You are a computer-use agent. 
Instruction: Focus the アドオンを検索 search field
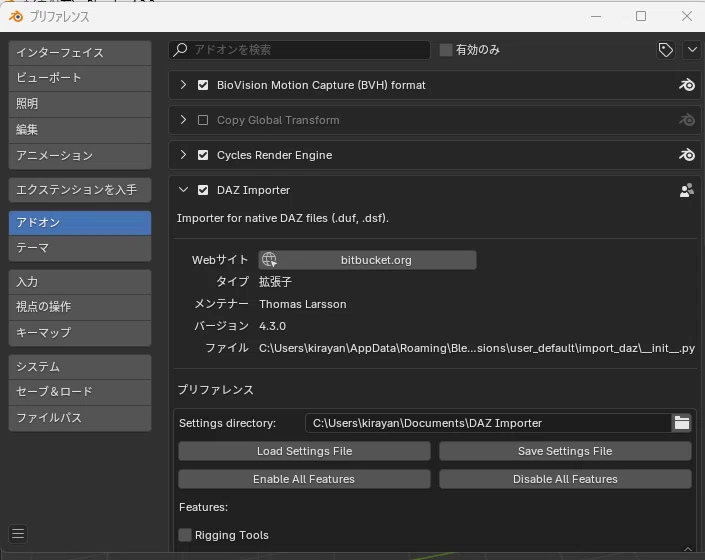point(299,50)
